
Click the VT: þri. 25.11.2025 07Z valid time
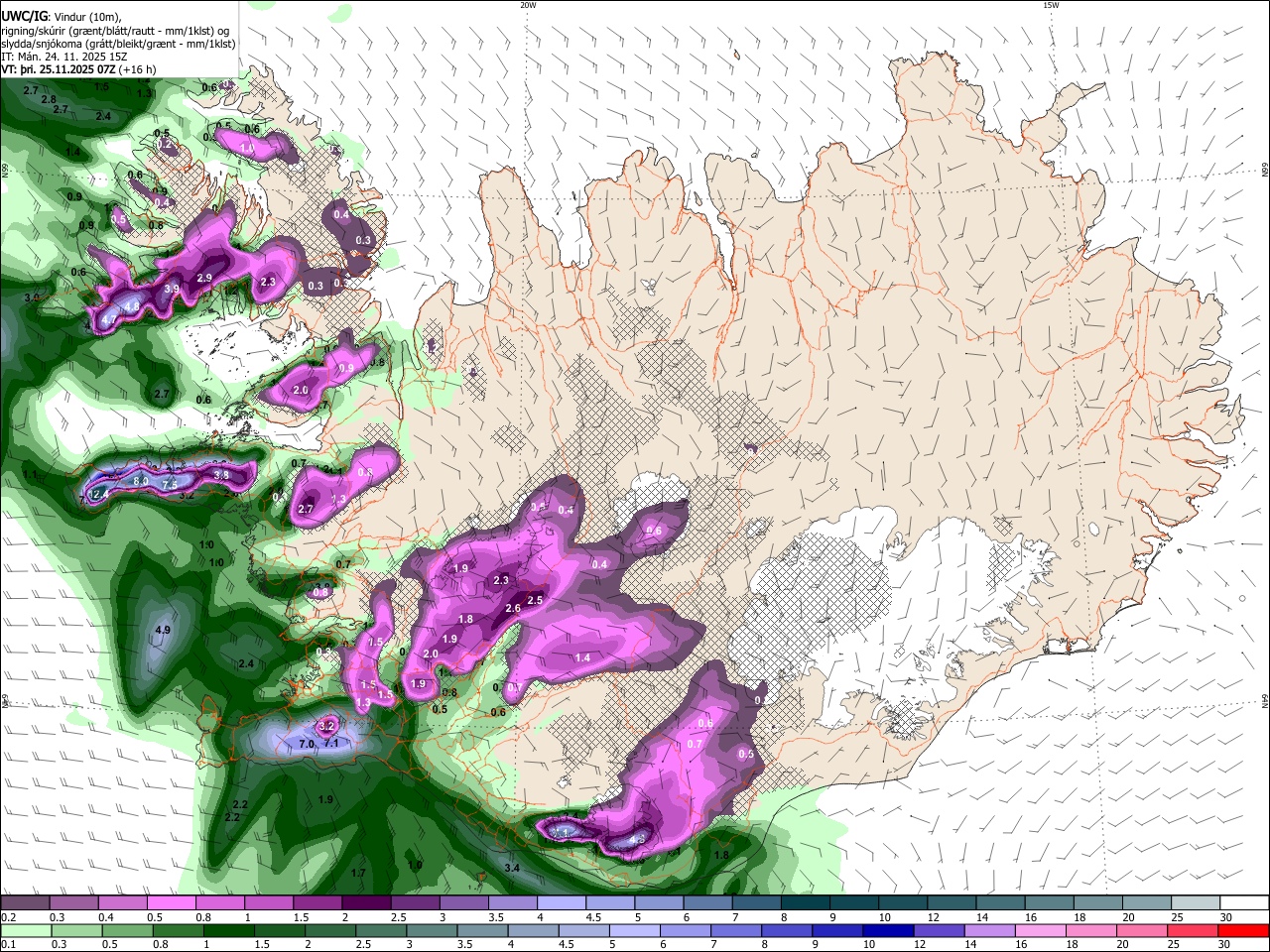point(59,69)
